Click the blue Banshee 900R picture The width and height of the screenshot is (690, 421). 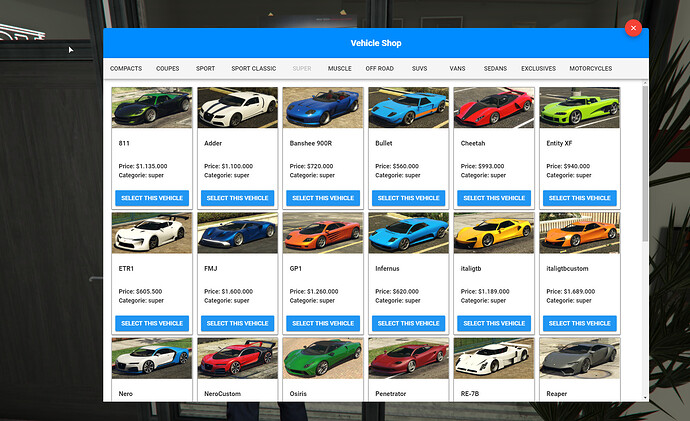pos(323,108)
